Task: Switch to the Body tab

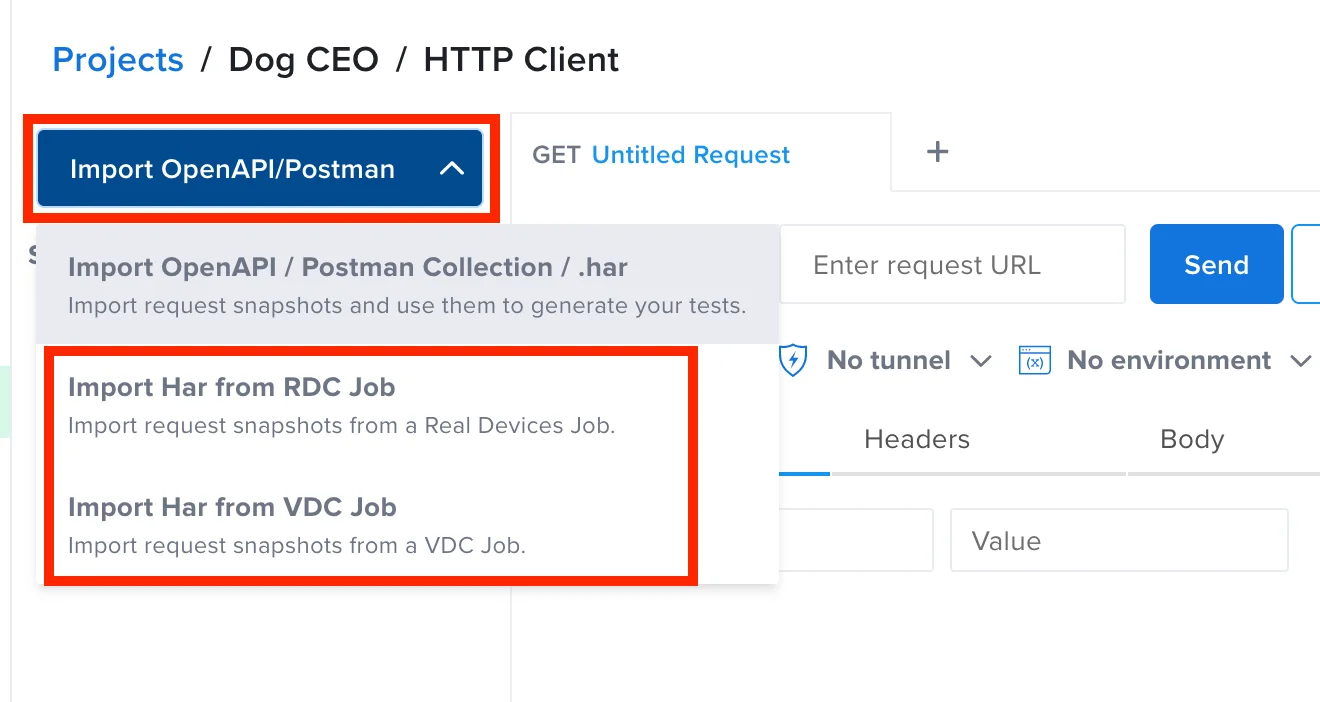Action: pyautogui.click(x=1190, y=439)
